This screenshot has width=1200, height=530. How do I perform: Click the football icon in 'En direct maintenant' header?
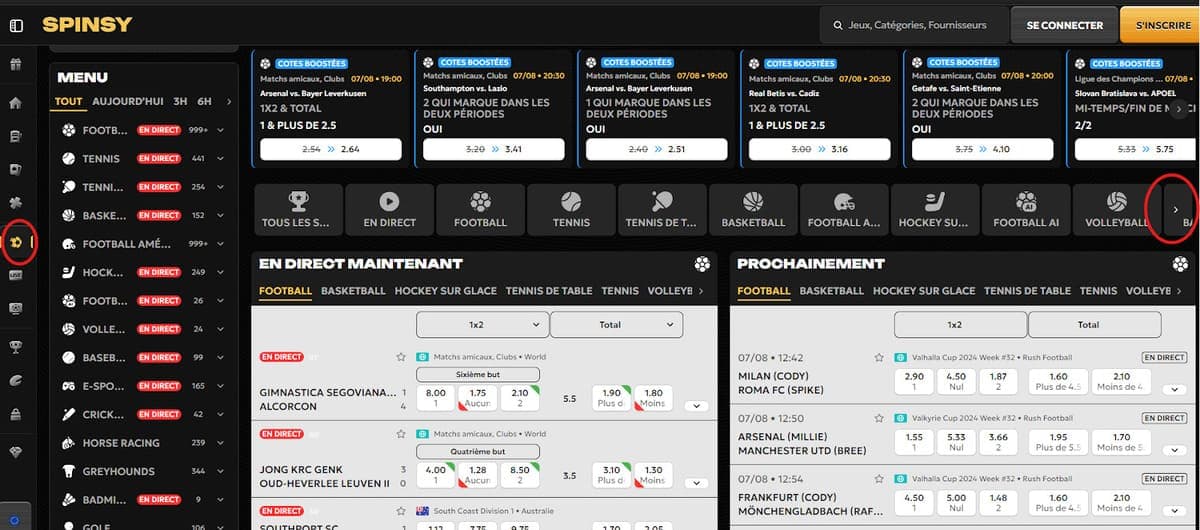coord(703,264)
